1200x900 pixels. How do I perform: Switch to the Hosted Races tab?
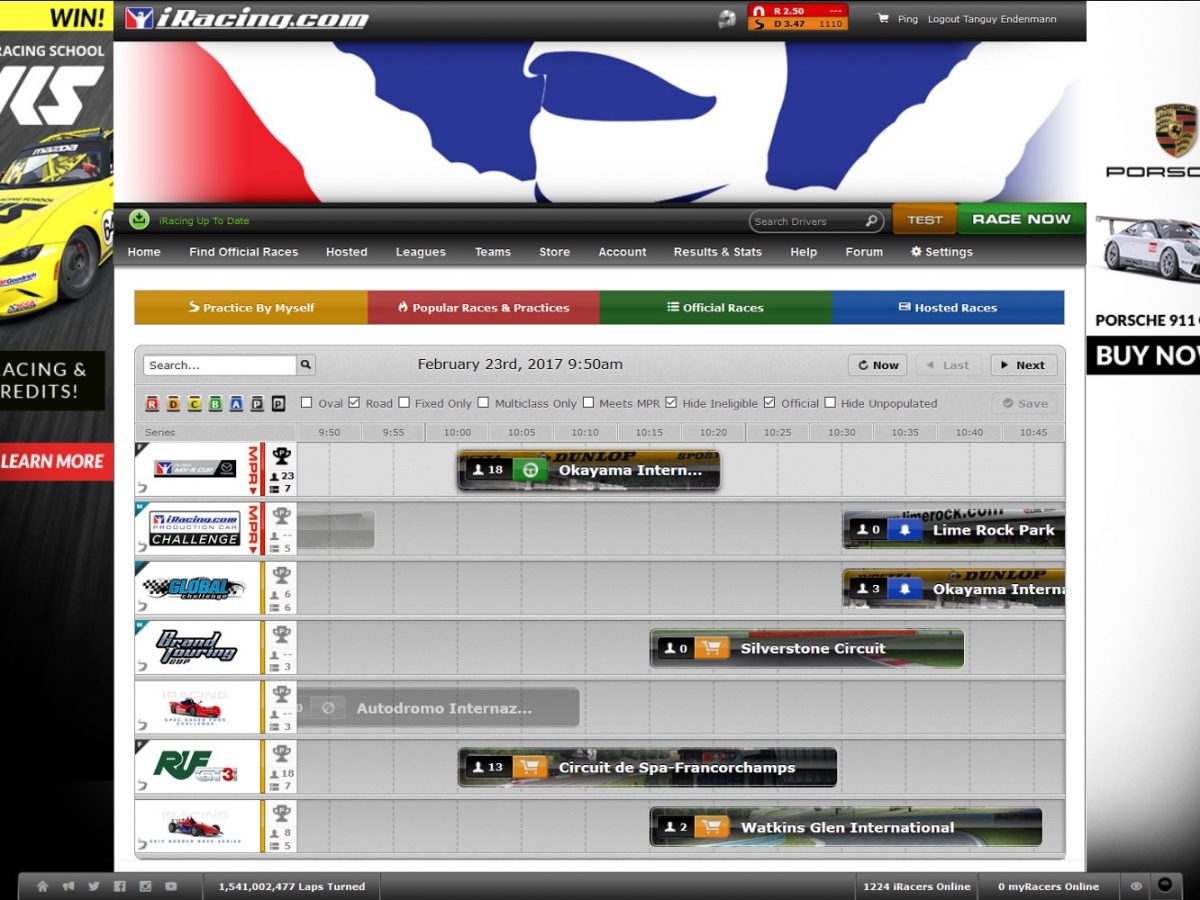(x=948, y=308)
